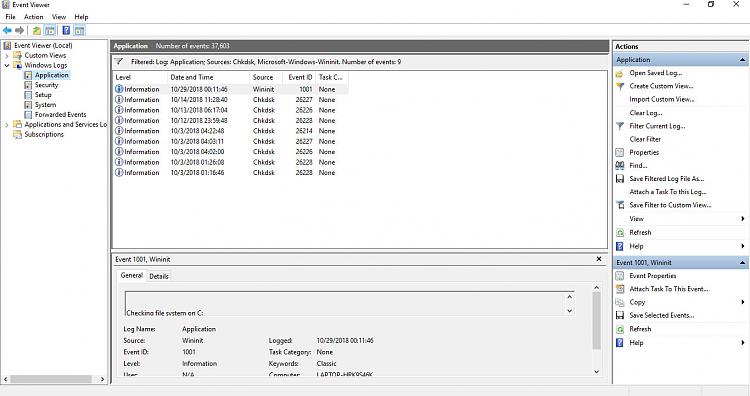The height and width of the screenshot is (396, 750).
Task: Open Saved Log folder icon in Actions
Action: click(619, 73)
